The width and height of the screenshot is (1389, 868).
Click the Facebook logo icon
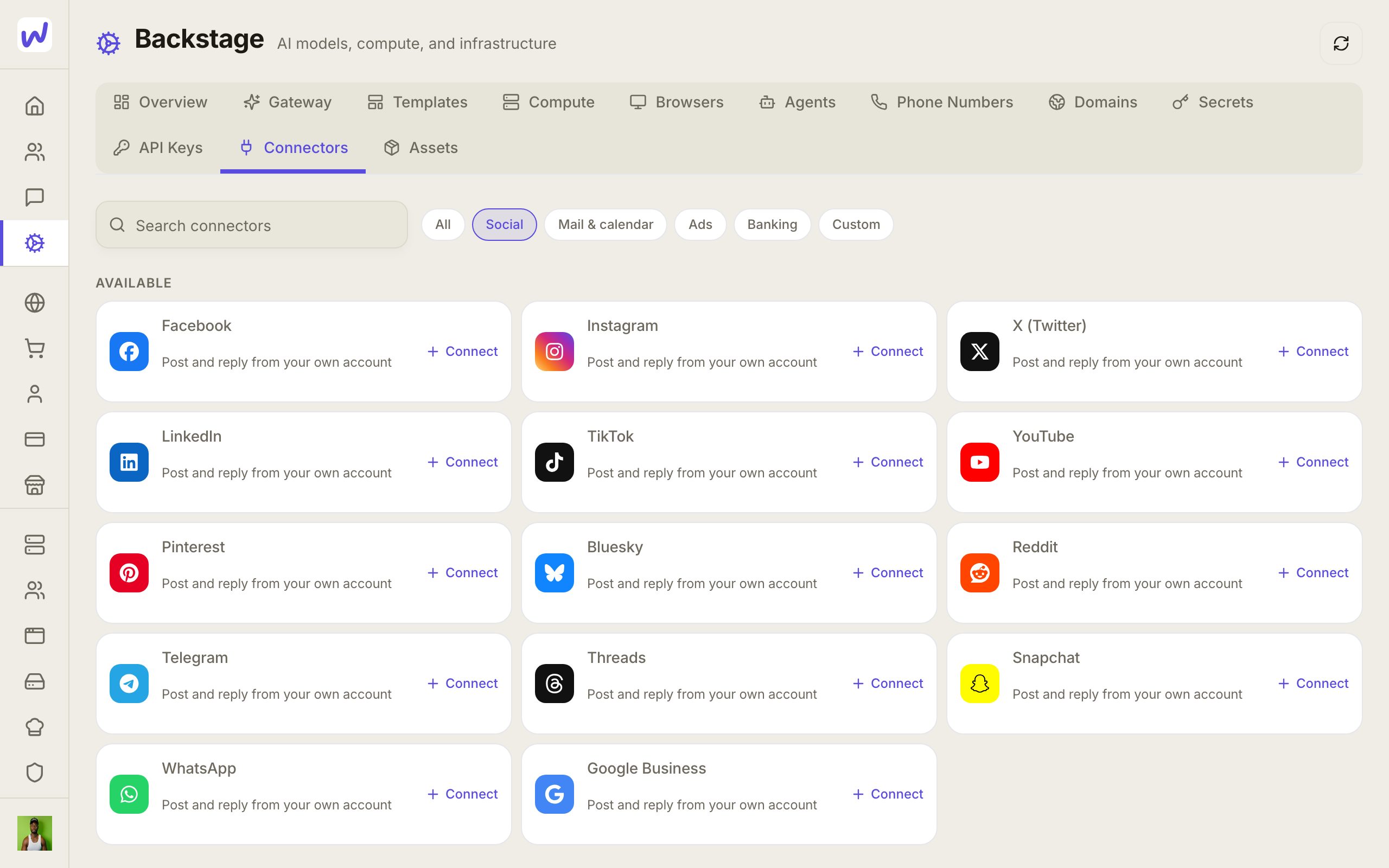click(129, 352)
